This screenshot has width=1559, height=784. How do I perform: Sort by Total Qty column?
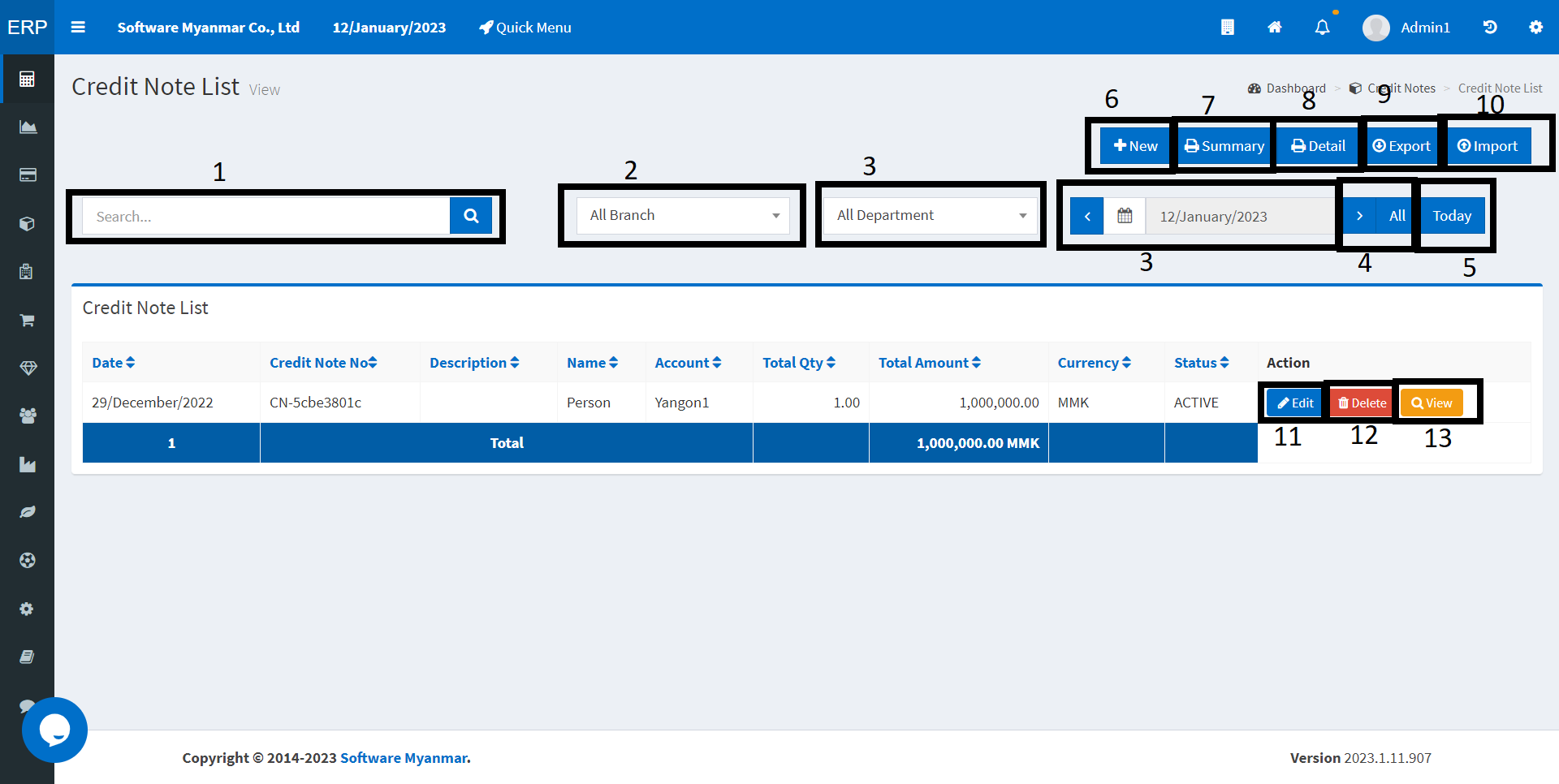pyautogui.click(x=799, y=363)
